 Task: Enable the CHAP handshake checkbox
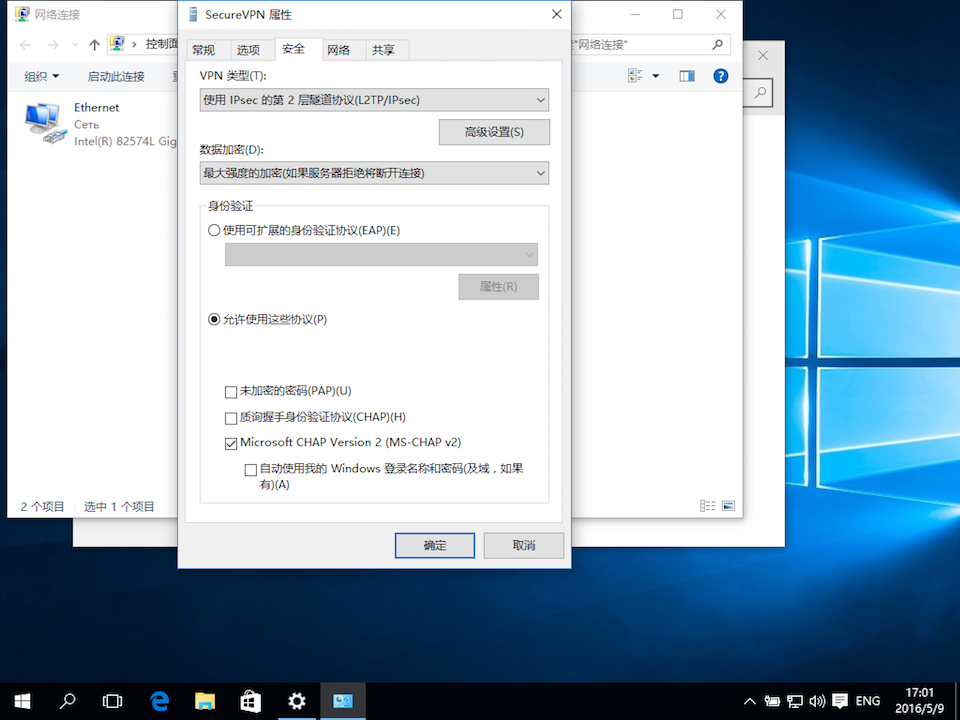(x=231, y=418)
